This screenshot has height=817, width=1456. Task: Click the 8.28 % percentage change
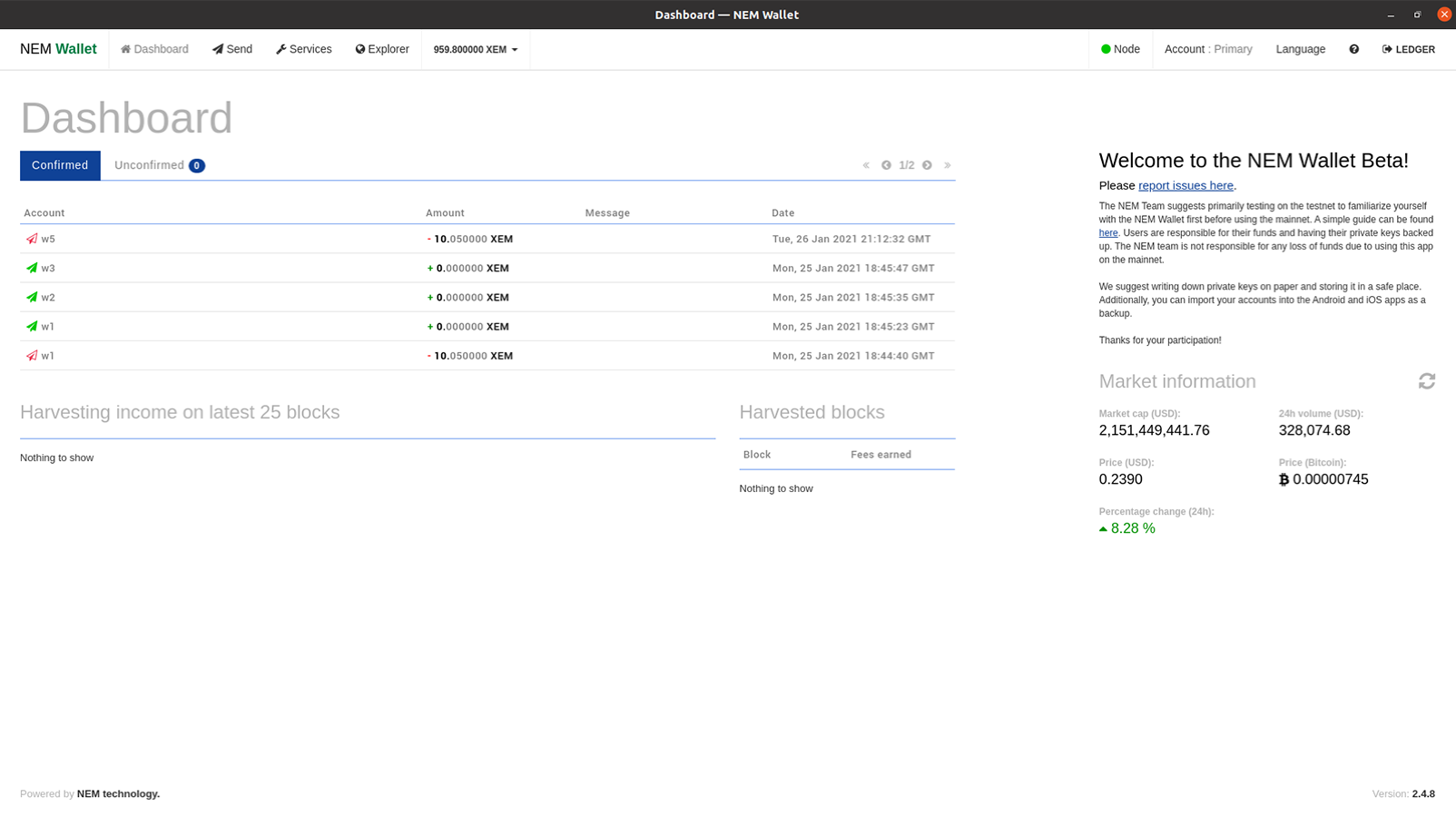tap(1127, 528)
